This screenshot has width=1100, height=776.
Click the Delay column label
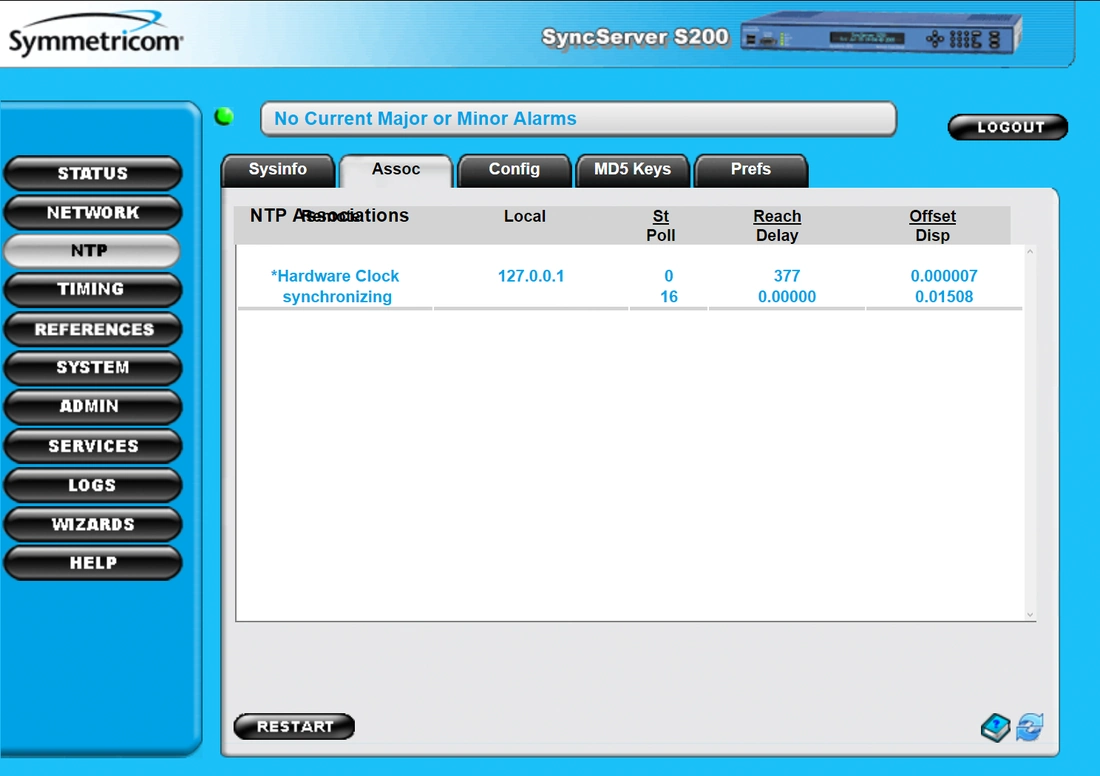pos(777,235)
